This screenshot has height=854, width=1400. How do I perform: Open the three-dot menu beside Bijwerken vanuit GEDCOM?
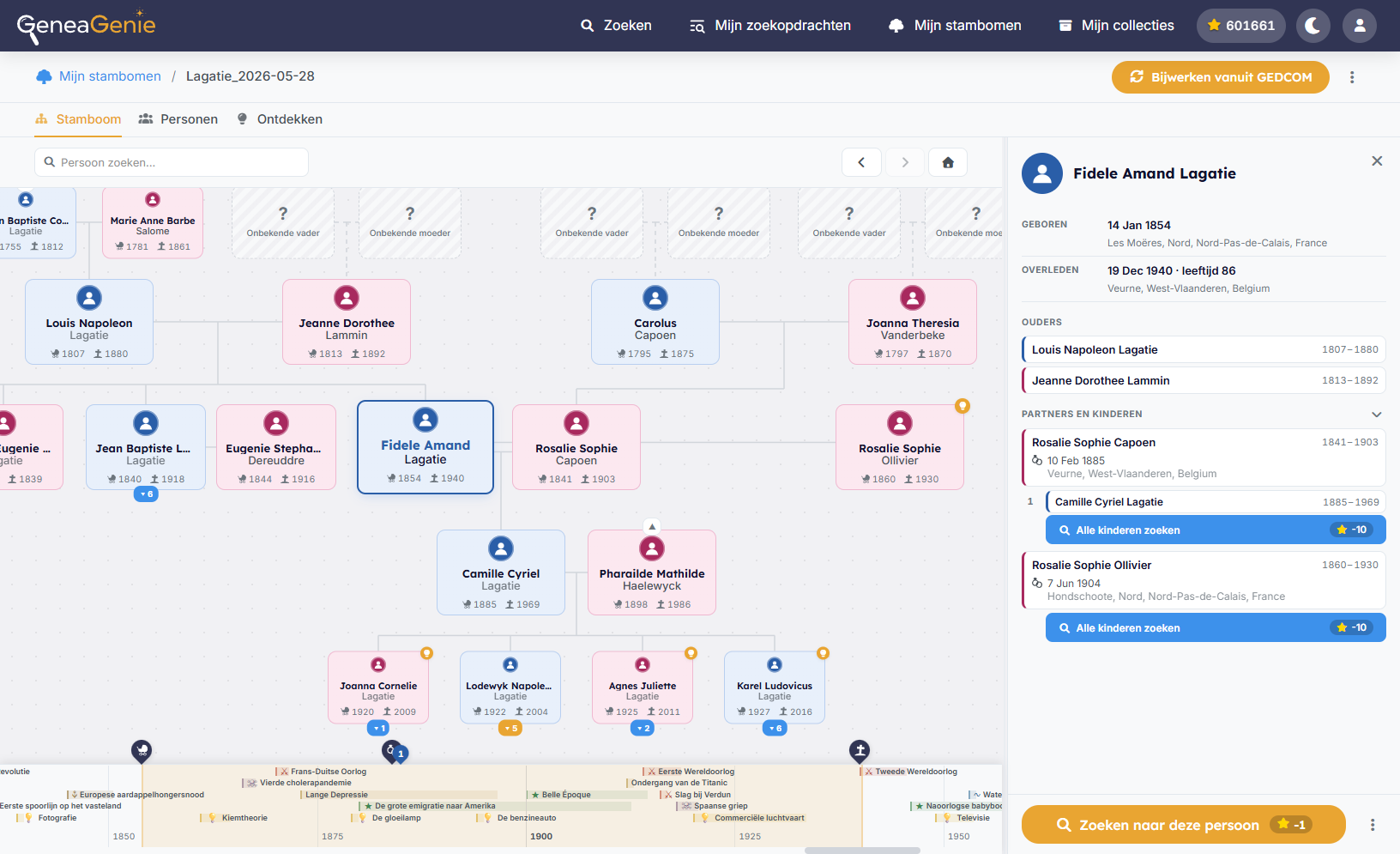click(x=1352, y=77)
